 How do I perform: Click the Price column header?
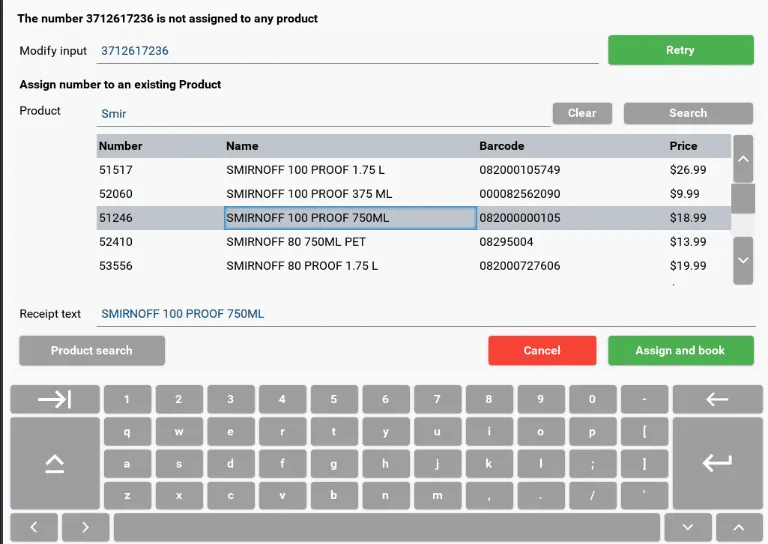tap(683, 146)
